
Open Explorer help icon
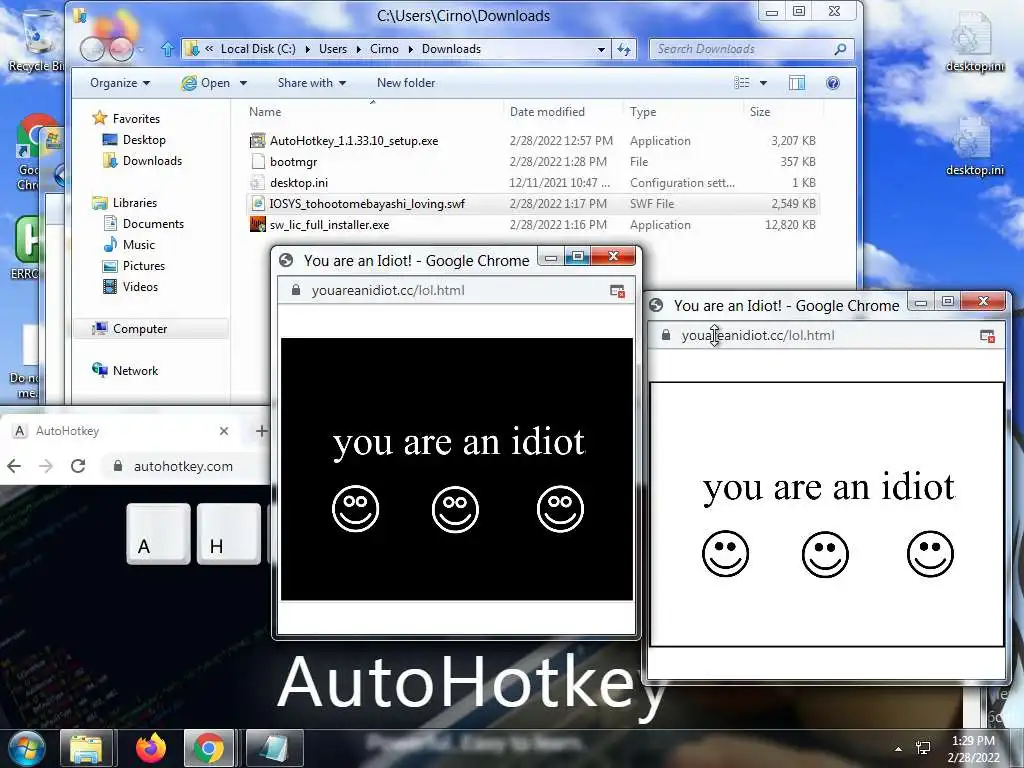tap(833, 83)
